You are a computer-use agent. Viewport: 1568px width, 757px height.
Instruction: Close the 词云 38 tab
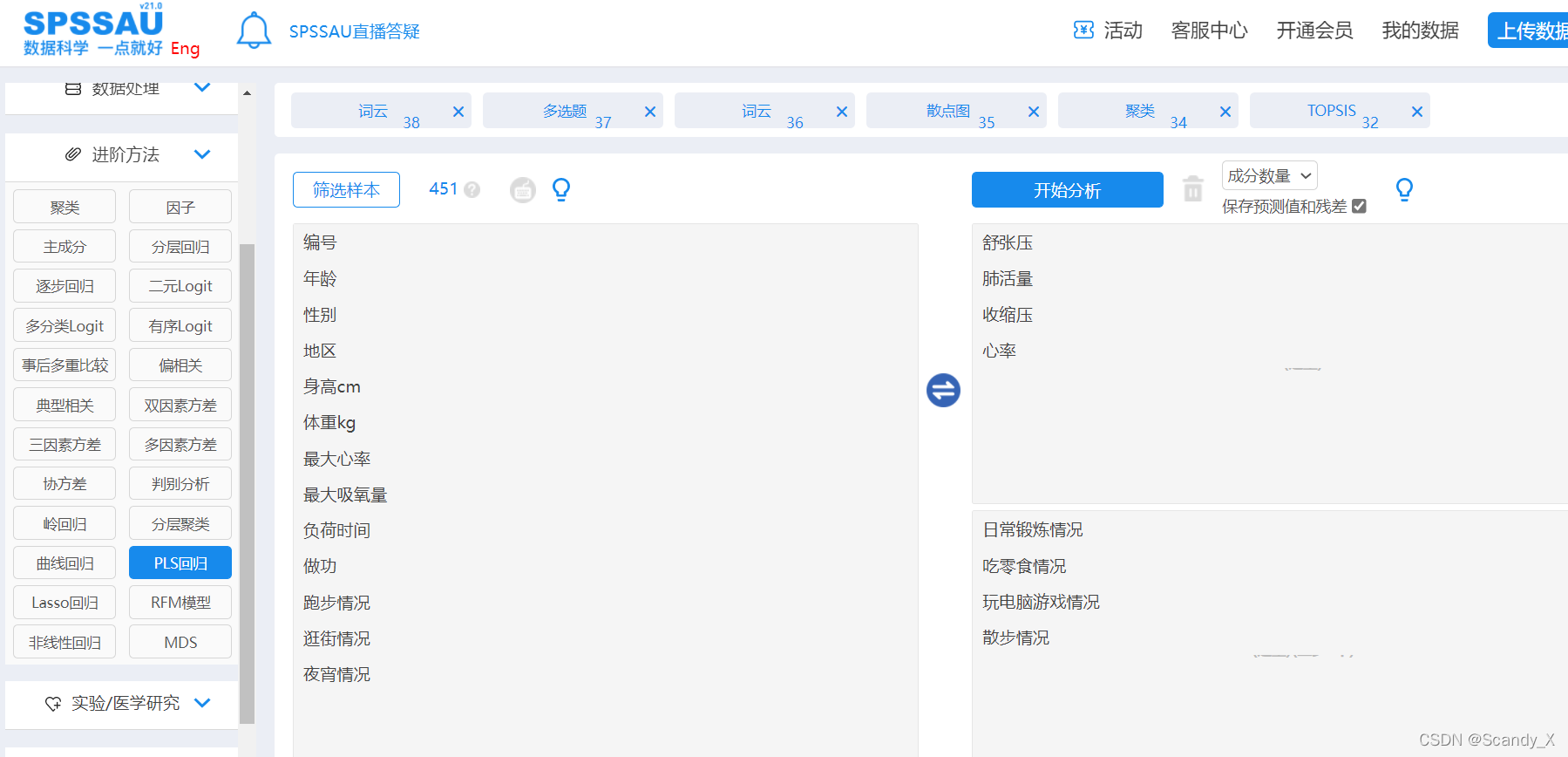[x=458, y=112]
